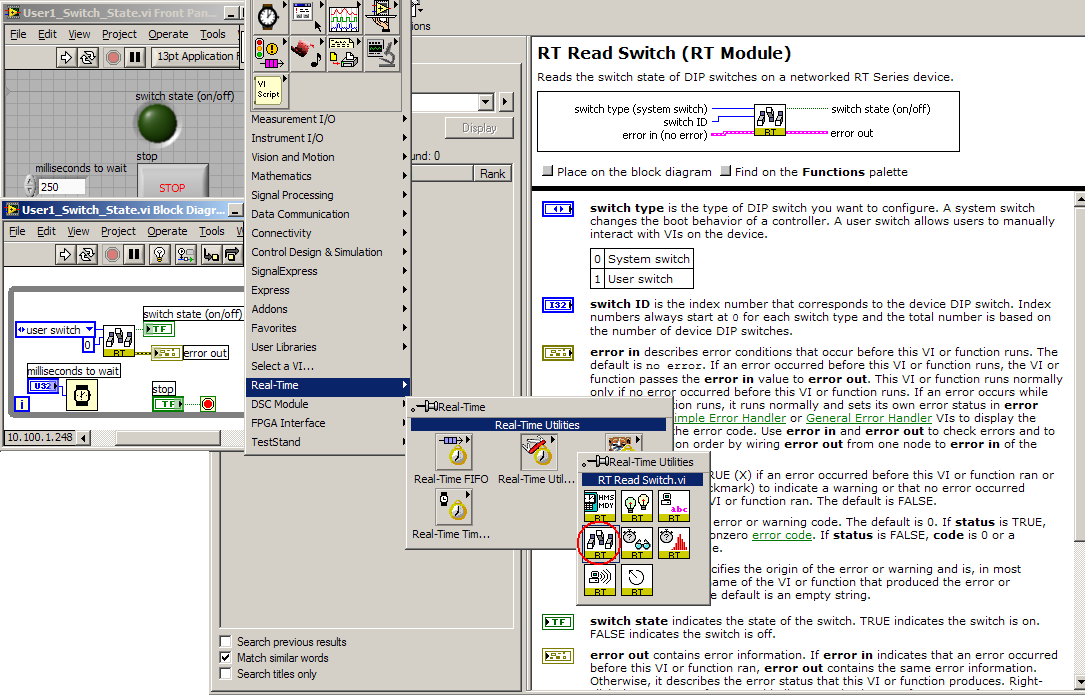The height and width of the screenshot is (695, 1085).
Task: Open the Waveform palette icon
Action: pyautogui.click(x=344, y=16)
